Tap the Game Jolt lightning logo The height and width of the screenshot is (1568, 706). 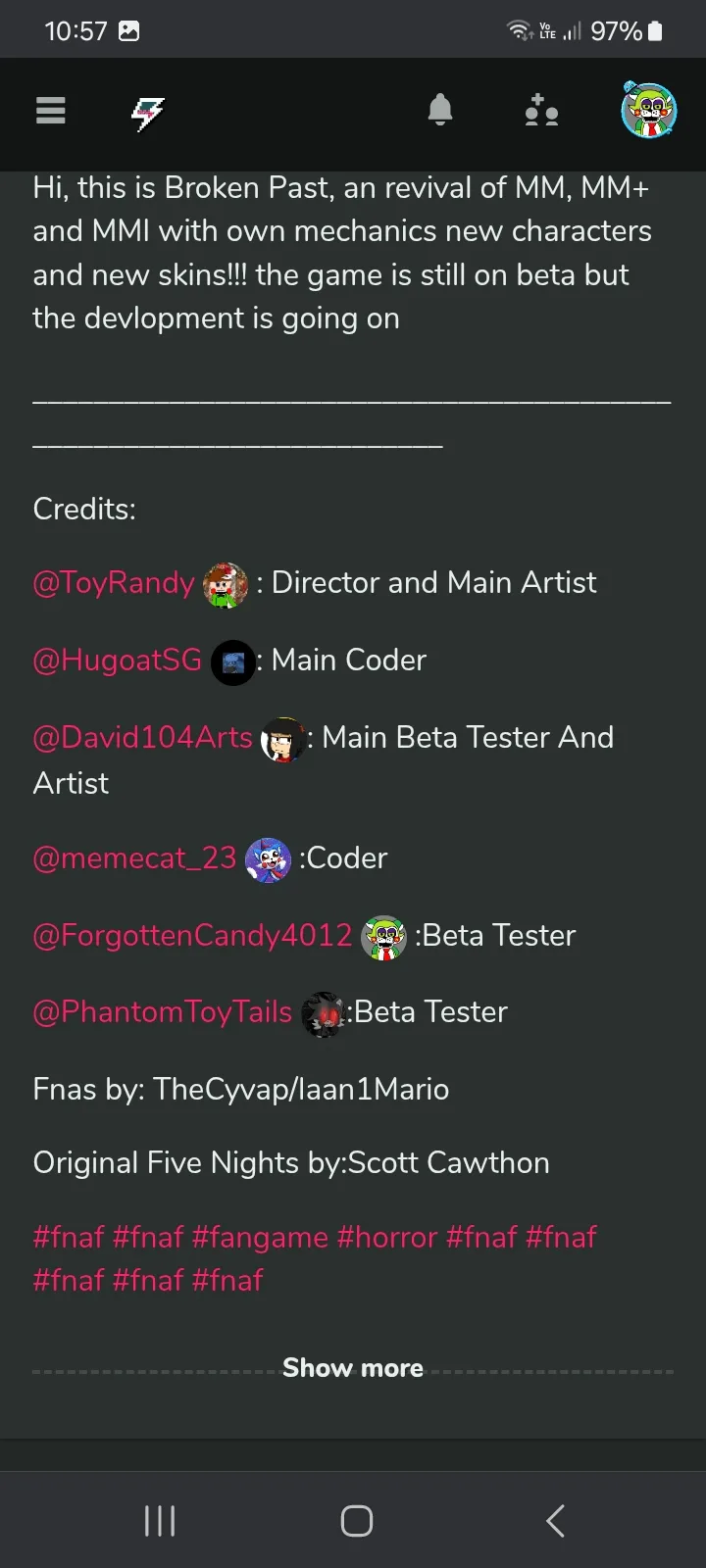(148, 114)
